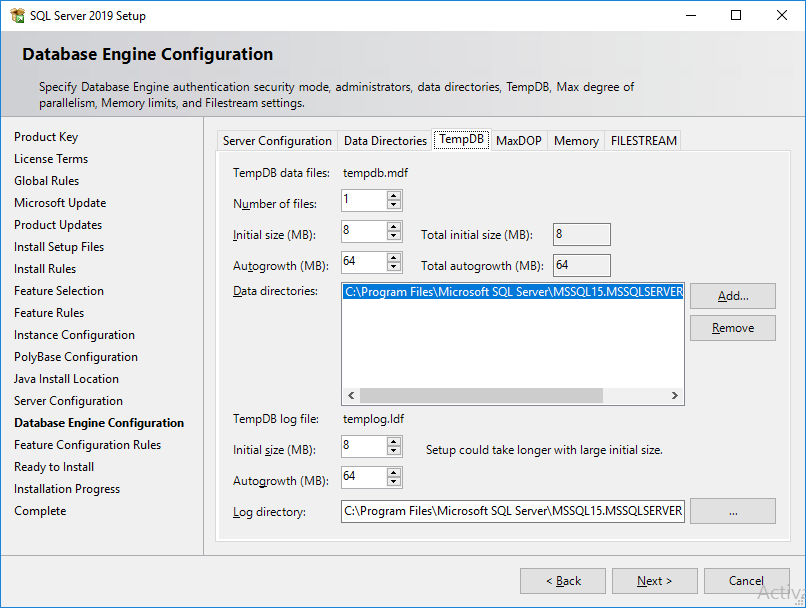Click the templog.ldf file name text
Screen dimensions: 806x608
373,419
